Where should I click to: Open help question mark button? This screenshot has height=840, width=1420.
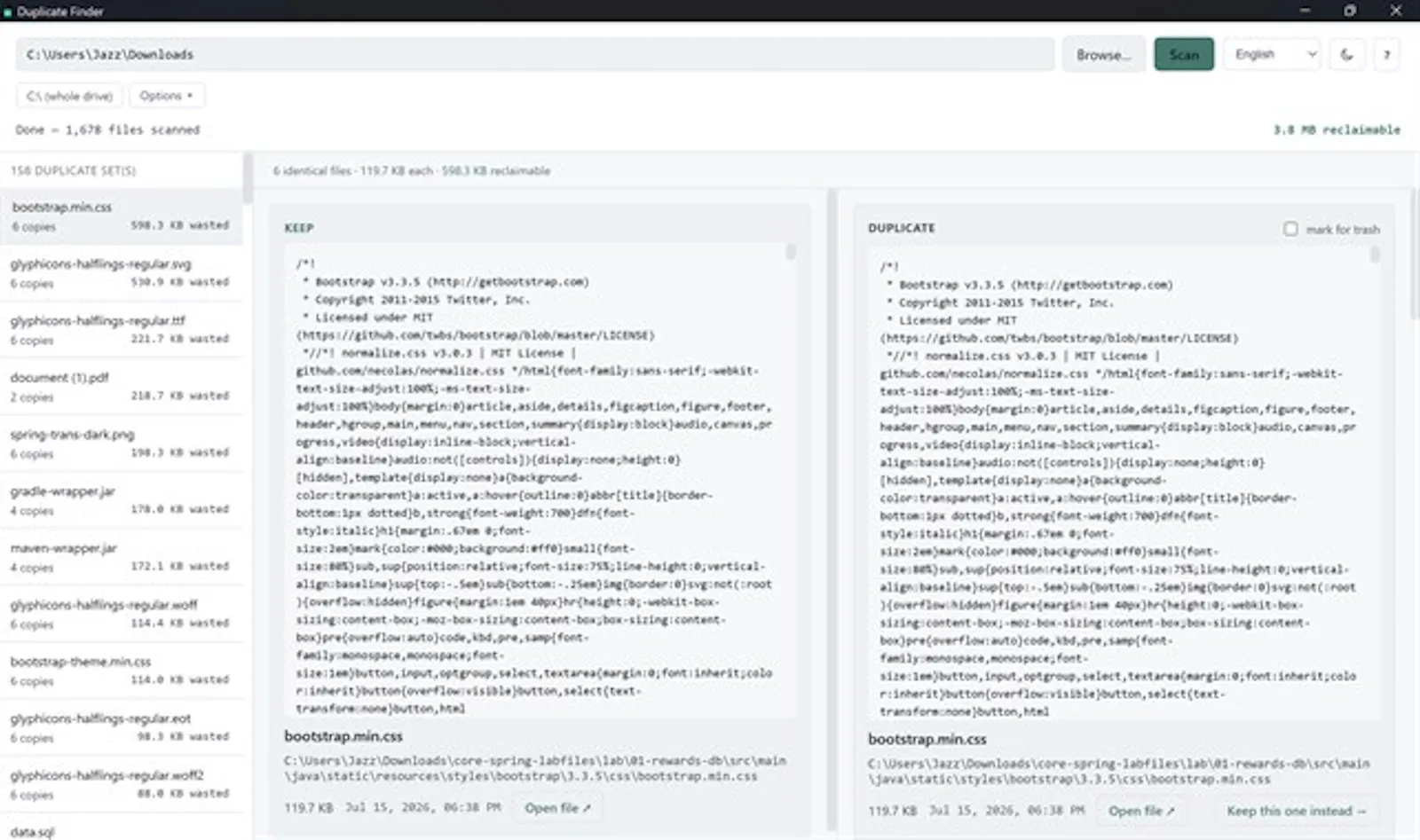tap(1386, 55)
